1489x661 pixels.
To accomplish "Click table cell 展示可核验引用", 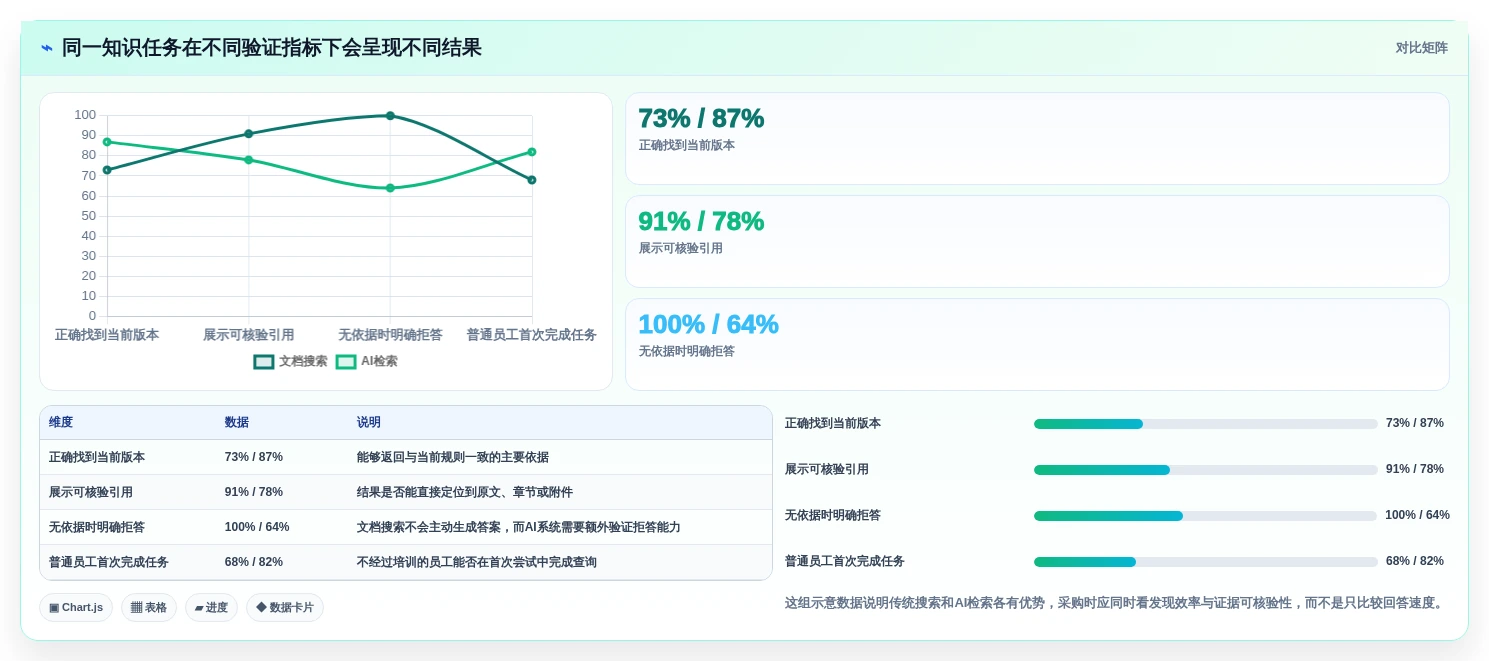I will [x=91, y=492].
